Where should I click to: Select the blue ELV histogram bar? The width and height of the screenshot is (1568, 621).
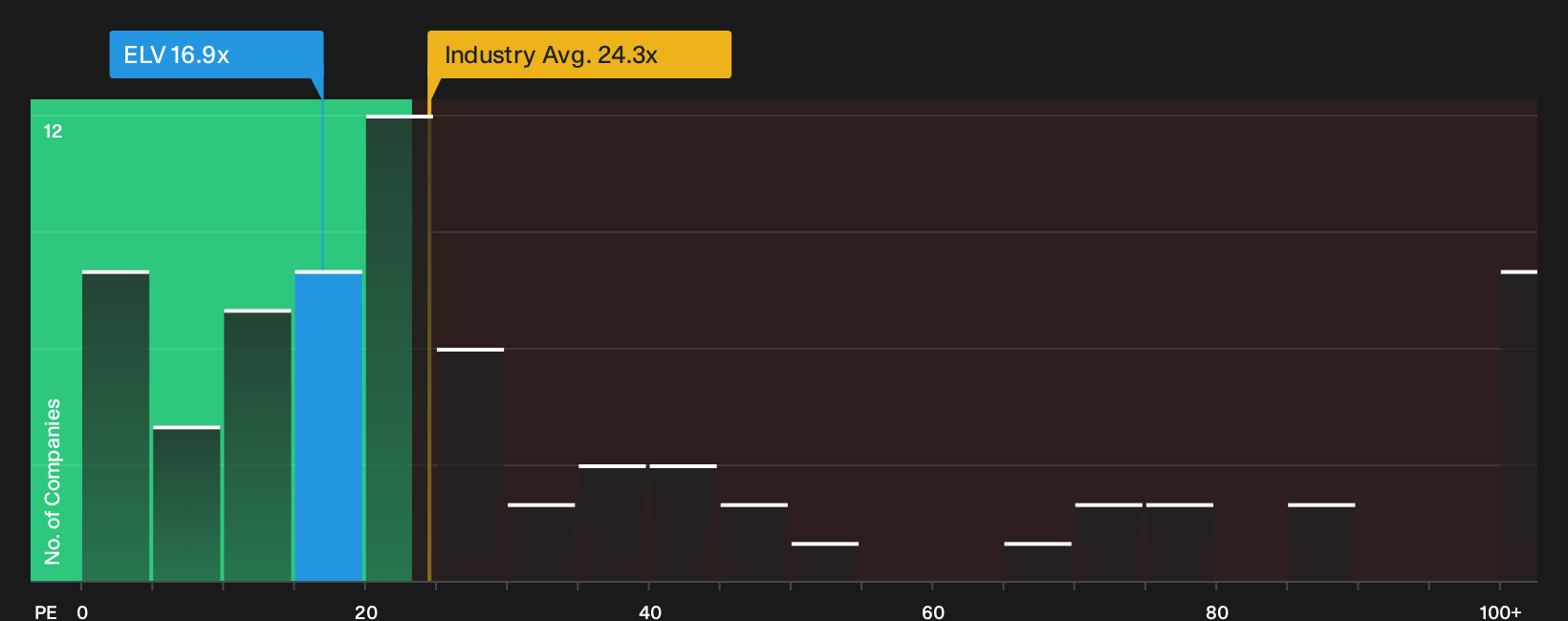pyautogui.click(x=329, y=426)
